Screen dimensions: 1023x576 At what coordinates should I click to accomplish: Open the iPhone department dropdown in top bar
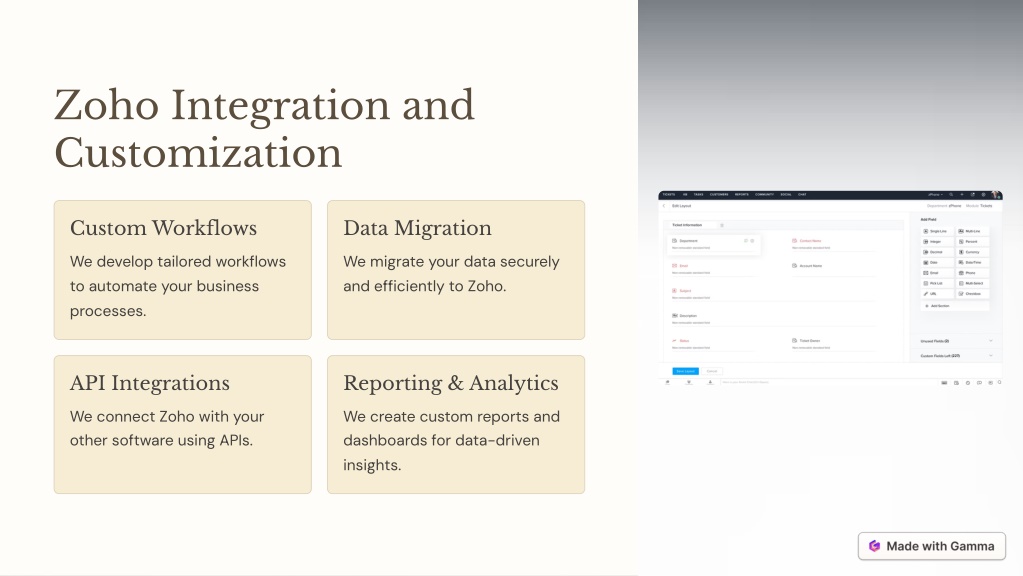coord(936,194)
